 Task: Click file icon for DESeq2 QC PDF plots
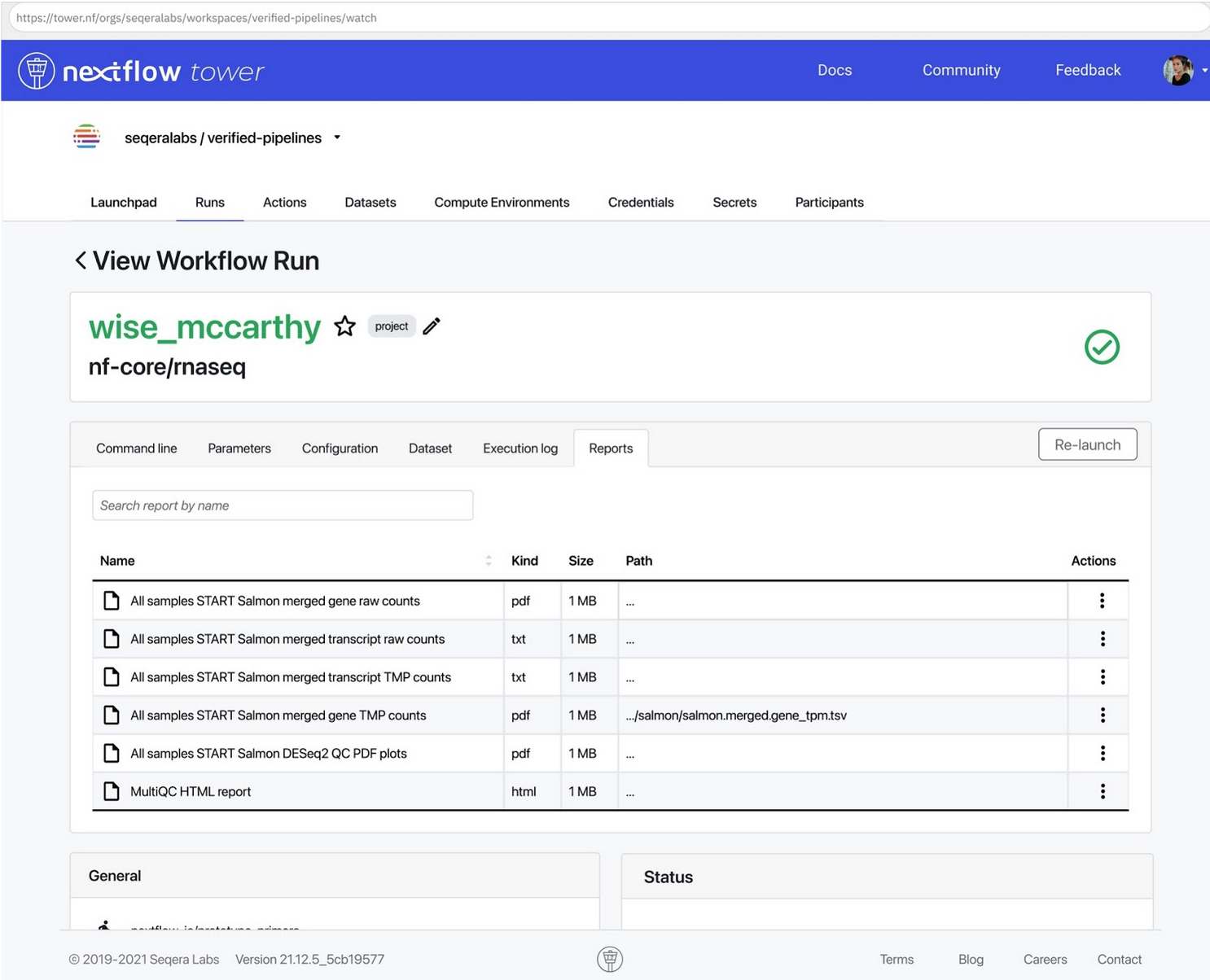point(112,754)
